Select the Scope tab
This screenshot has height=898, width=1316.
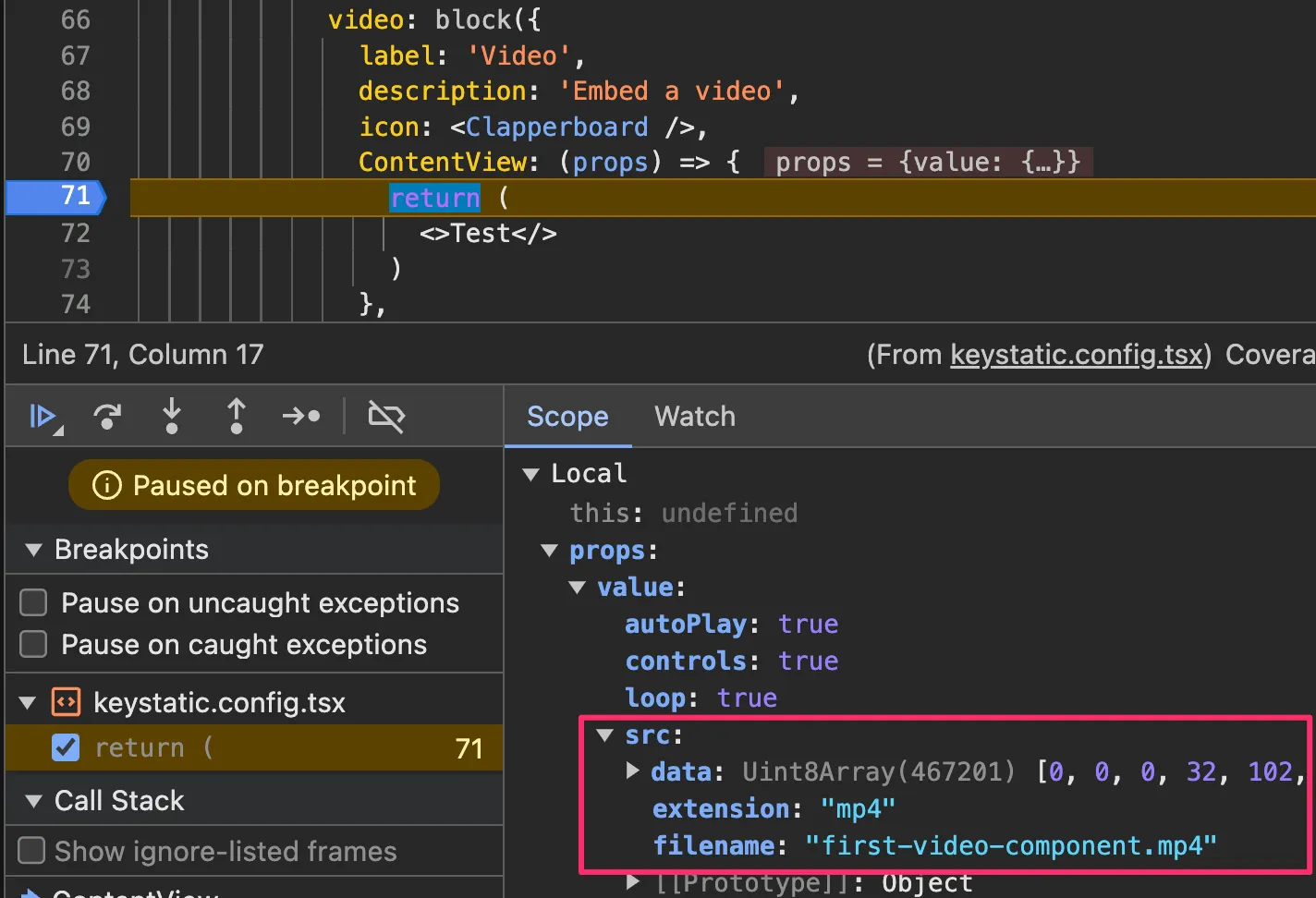point(567,417)
